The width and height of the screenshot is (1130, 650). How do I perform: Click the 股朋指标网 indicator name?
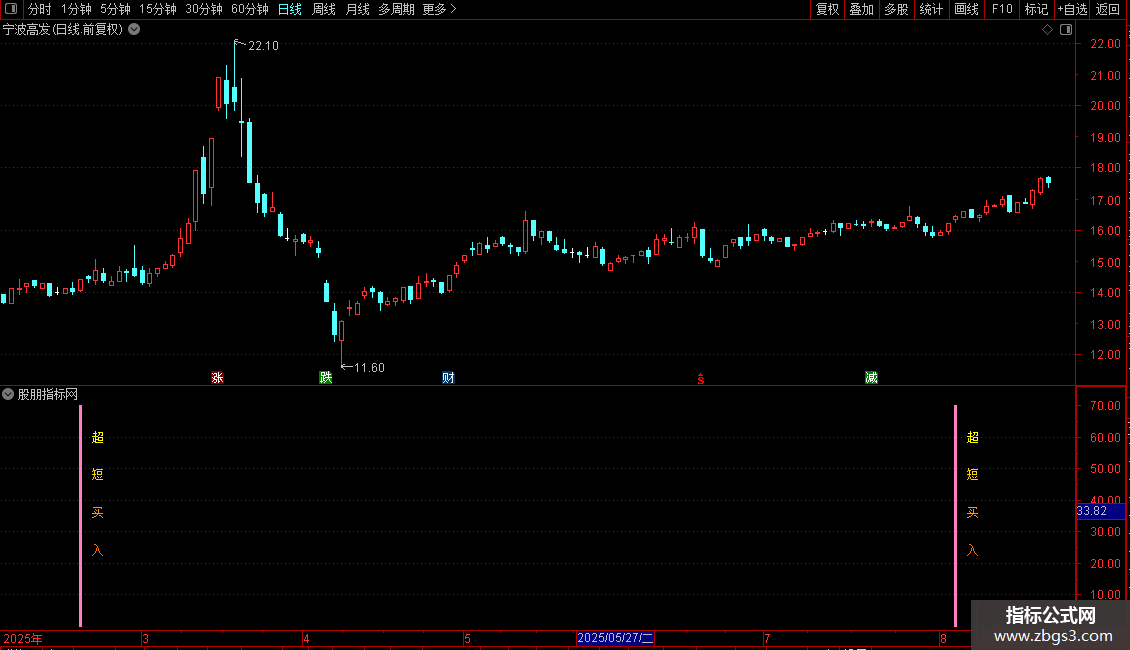pos(48,394)
